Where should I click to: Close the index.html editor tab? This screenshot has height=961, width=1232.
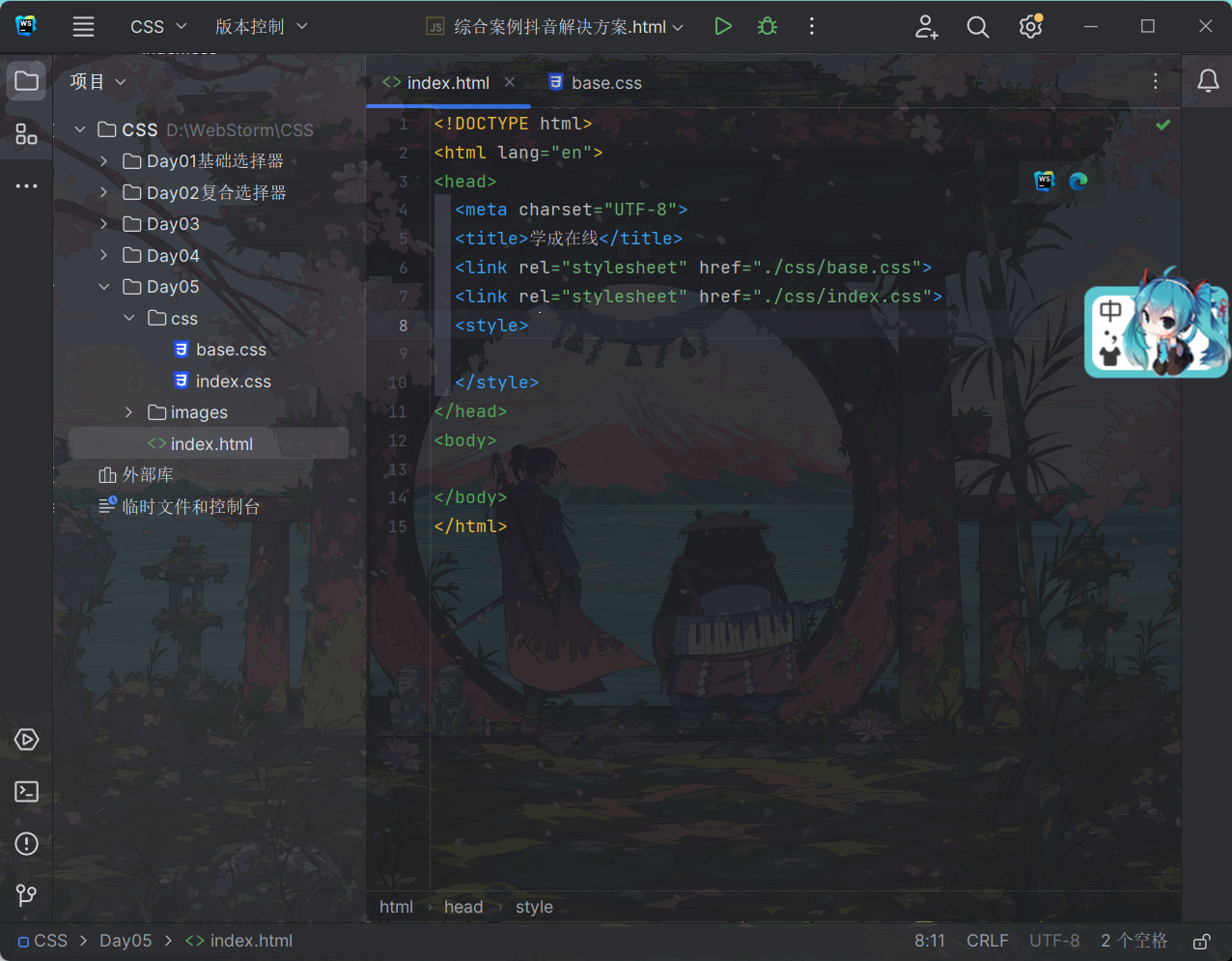[x=510, y=82]
